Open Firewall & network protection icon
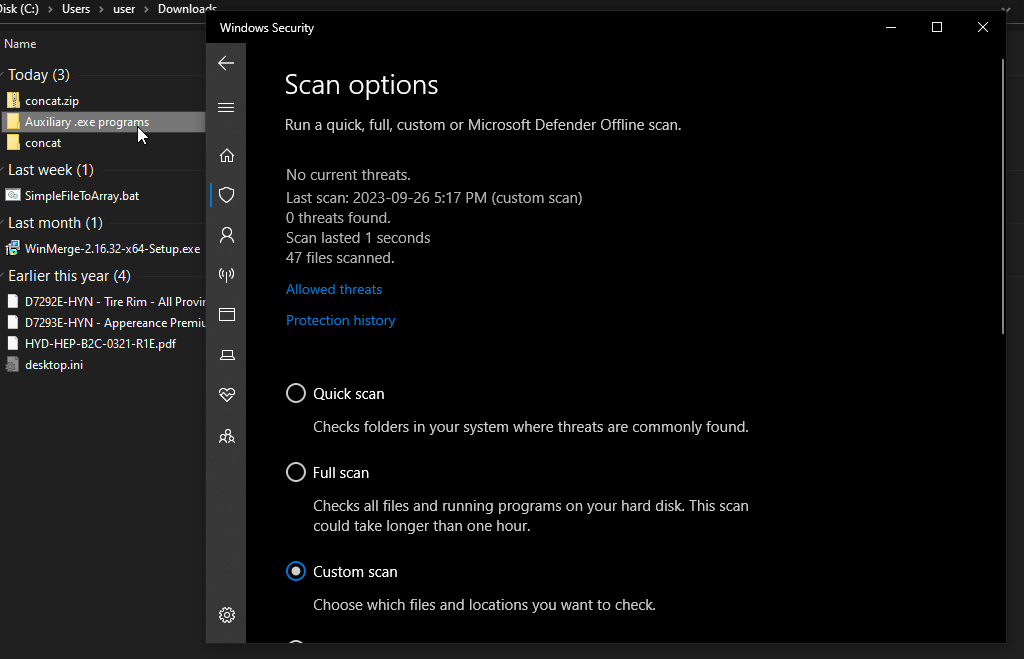Viewport: 1024px width, 659px height. 227,275
